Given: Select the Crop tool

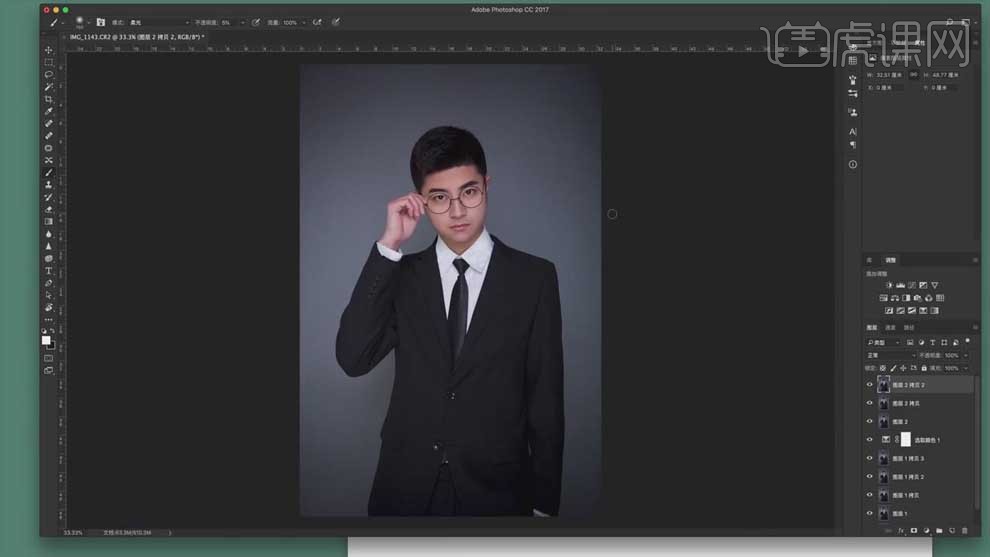Looking at the screenshot, I should tap(49, 99).
